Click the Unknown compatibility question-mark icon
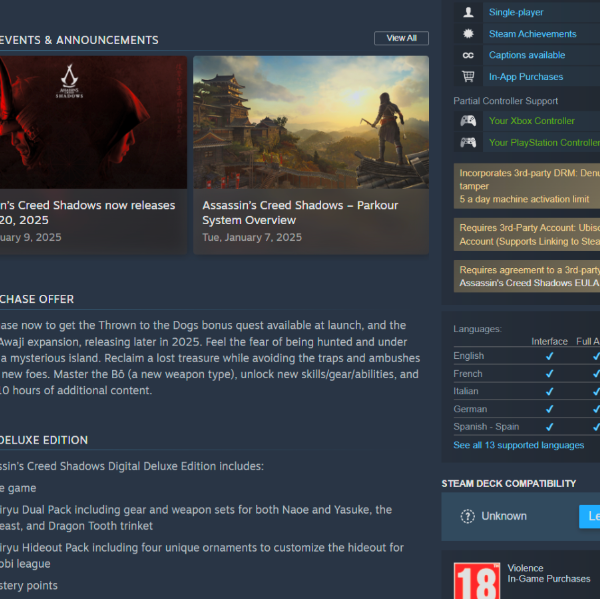The height and width of the screenshot is (599, 600). coord(467,516)
